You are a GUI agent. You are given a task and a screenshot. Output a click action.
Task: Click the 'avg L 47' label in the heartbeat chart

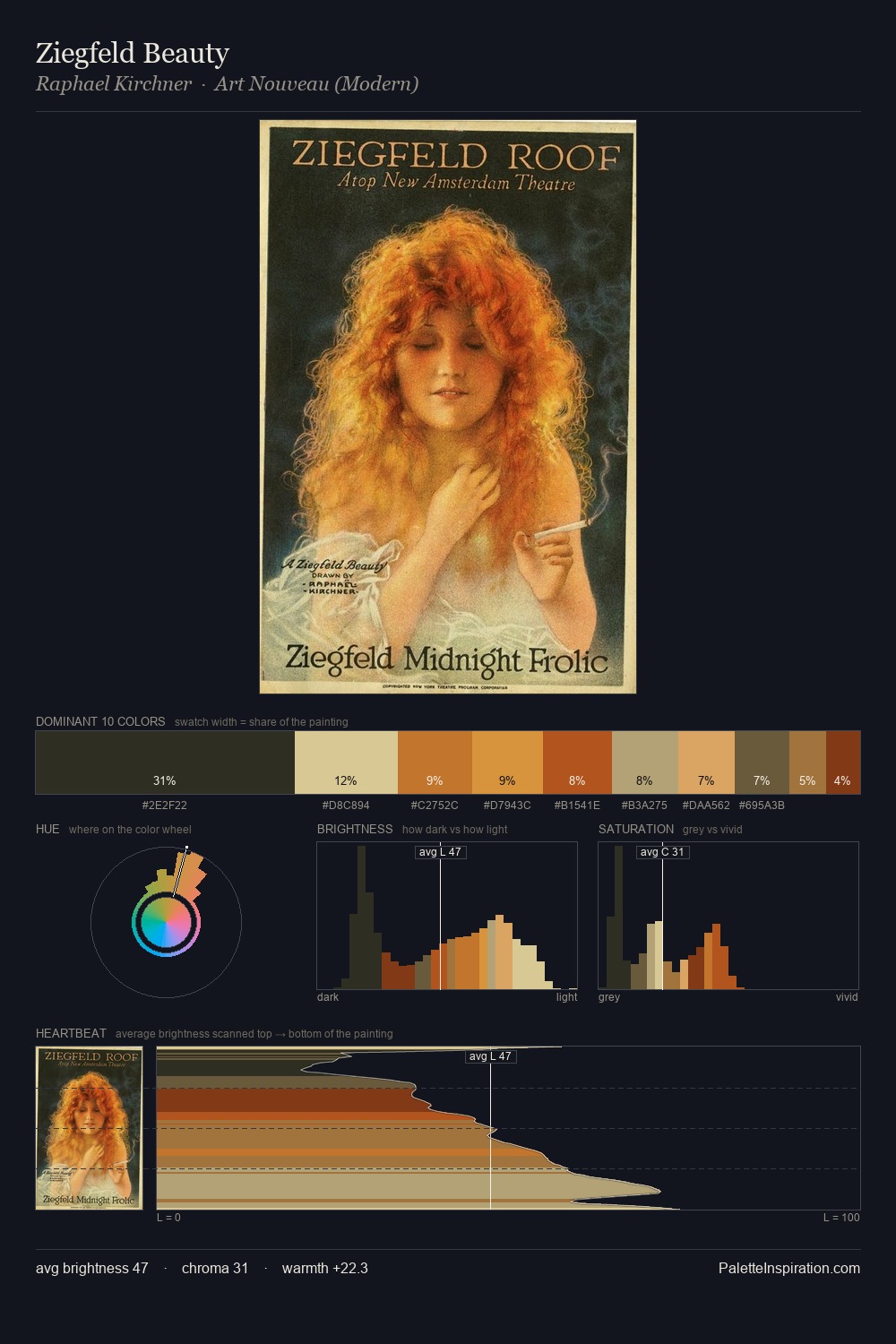point(491,1056)
